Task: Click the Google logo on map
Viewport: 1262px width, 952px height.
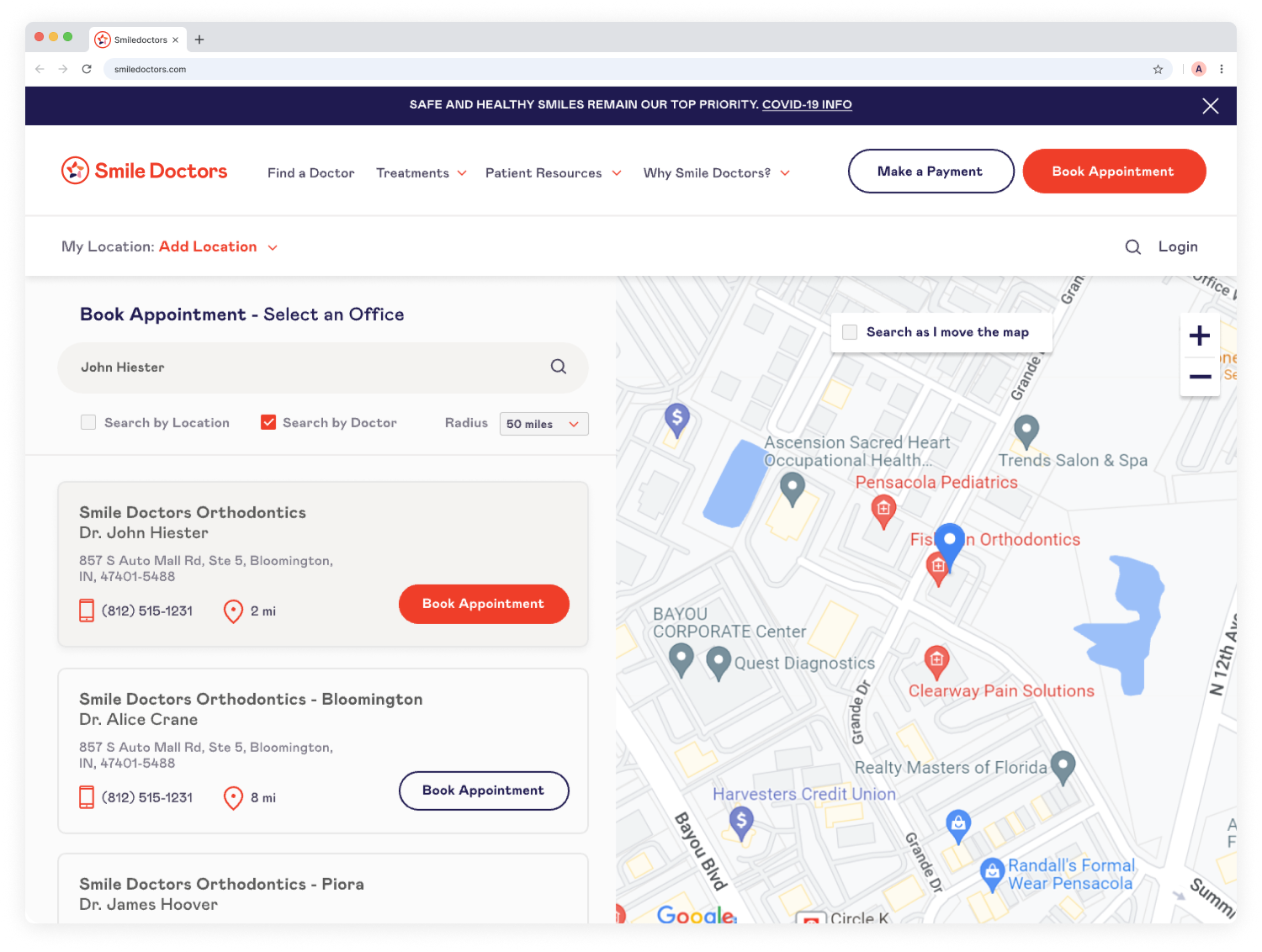Action: (697, 914)
